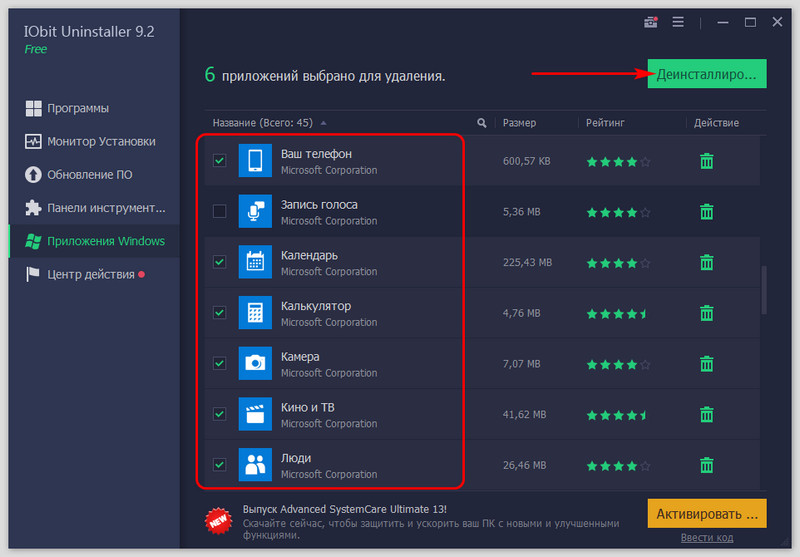Click the 26,46 MB size value
The image size is (800, 557).
pyautogui.click(x=524, y=465)
